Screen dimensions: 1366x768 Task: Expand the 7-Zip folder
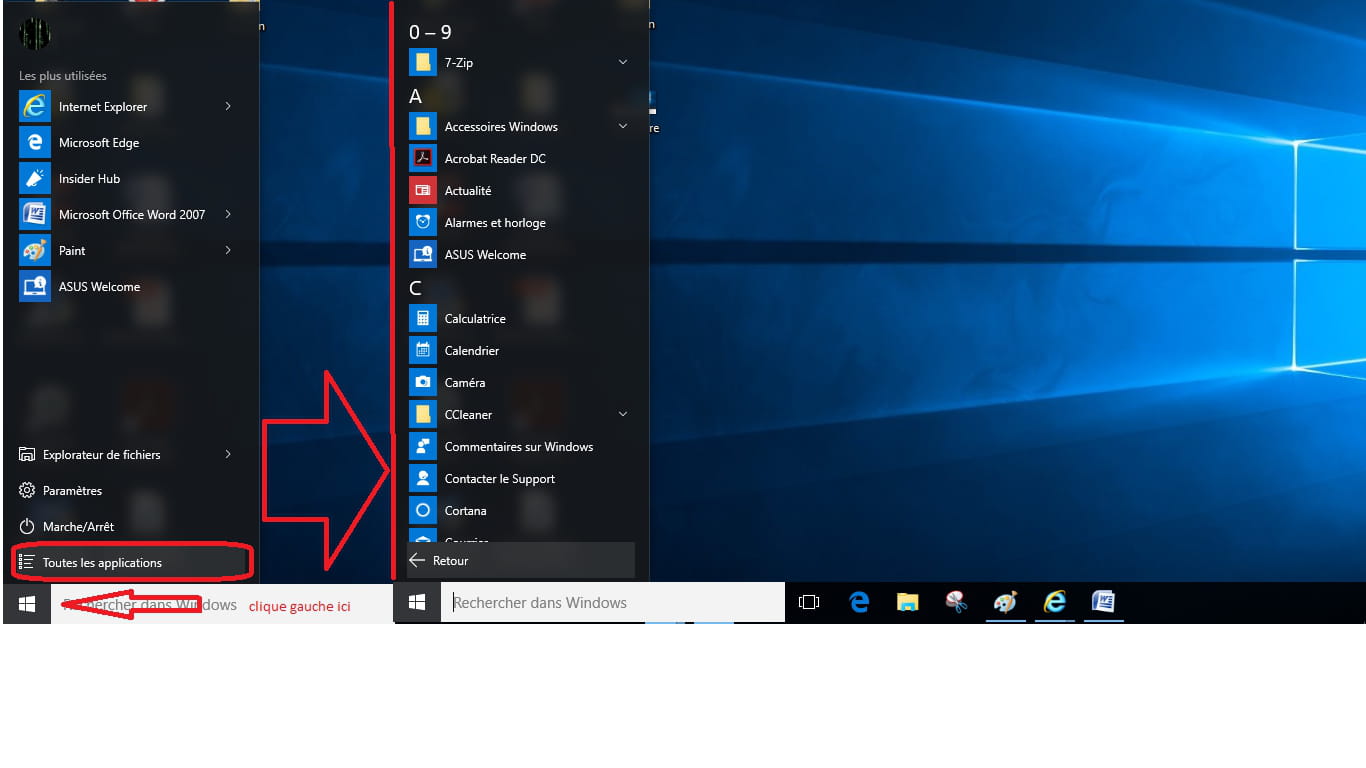pyautogui.click(x=623, y=62)
